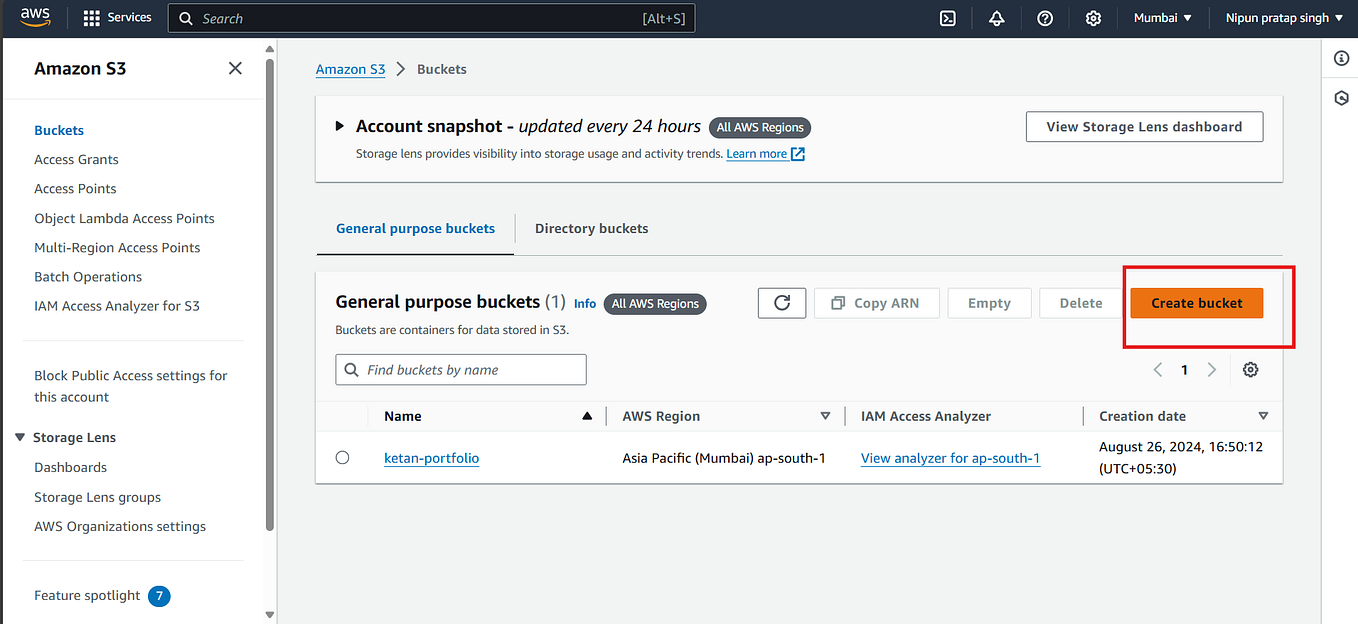1358x624 pixels.
Task: Refresh the buckets list
Action: click(782, 302)
